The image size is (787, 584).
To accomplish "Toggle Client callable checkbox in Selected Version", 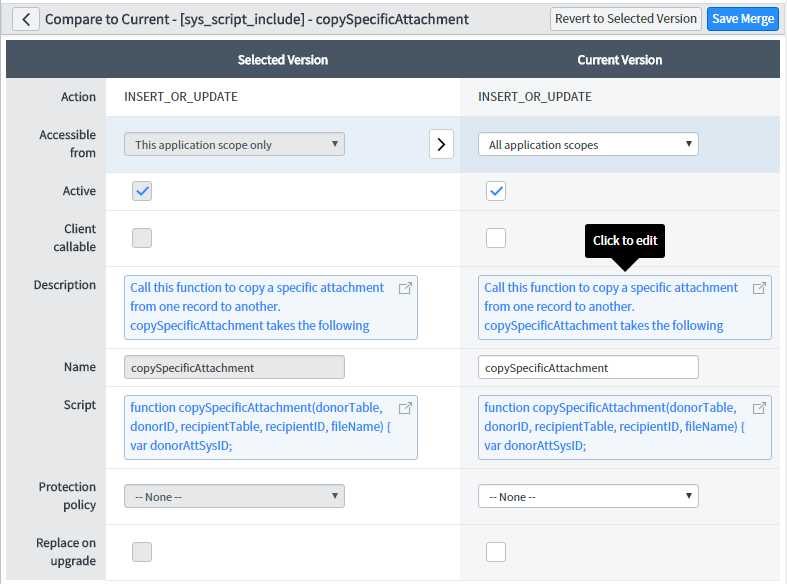I will tap(142, 238).
